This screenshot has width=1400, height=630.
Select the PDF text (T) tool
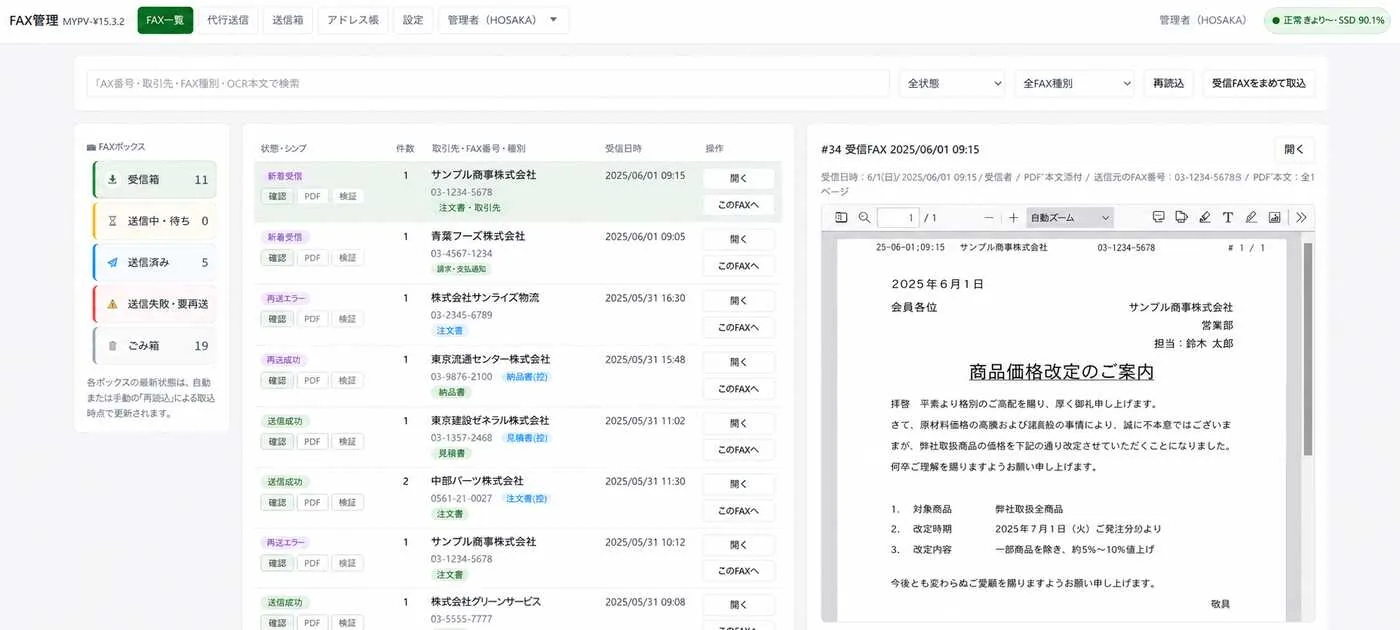(1228, 217)
